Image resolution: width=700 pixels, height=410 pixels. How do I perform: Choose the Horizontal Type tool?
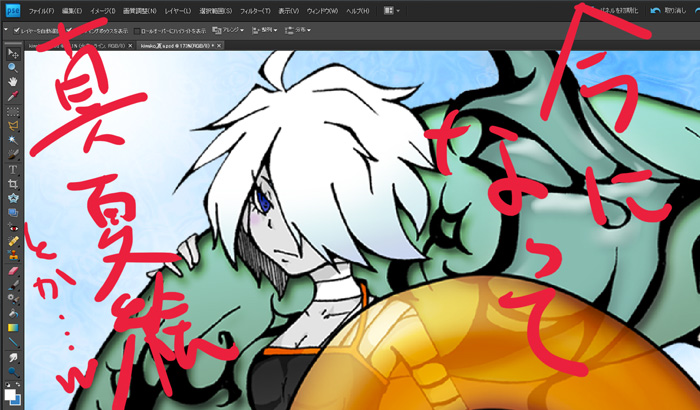[x=12, y=170]
